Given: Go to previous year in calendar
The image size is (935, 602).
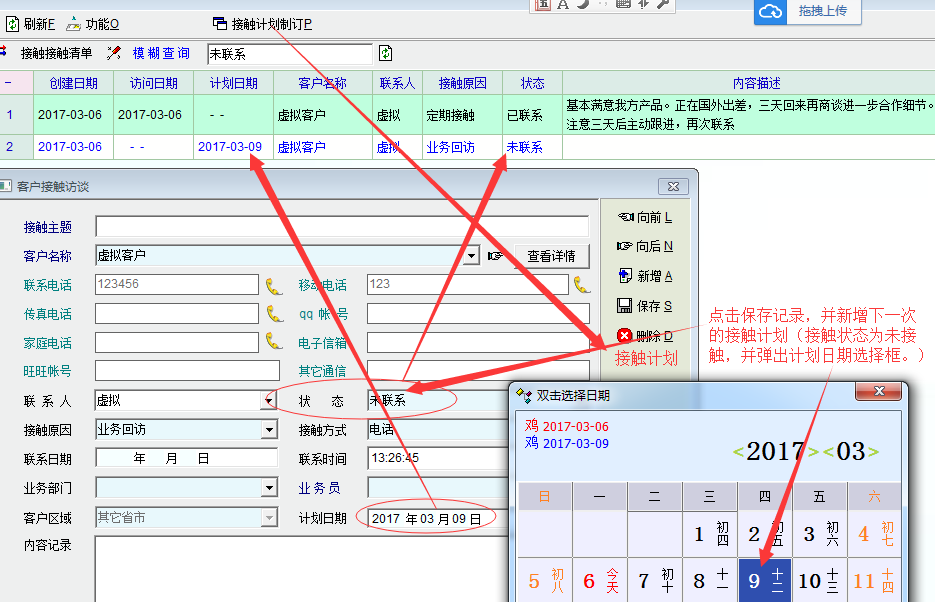Looking at the screenshot, I should pyautogui.click(x=738, y=452).
